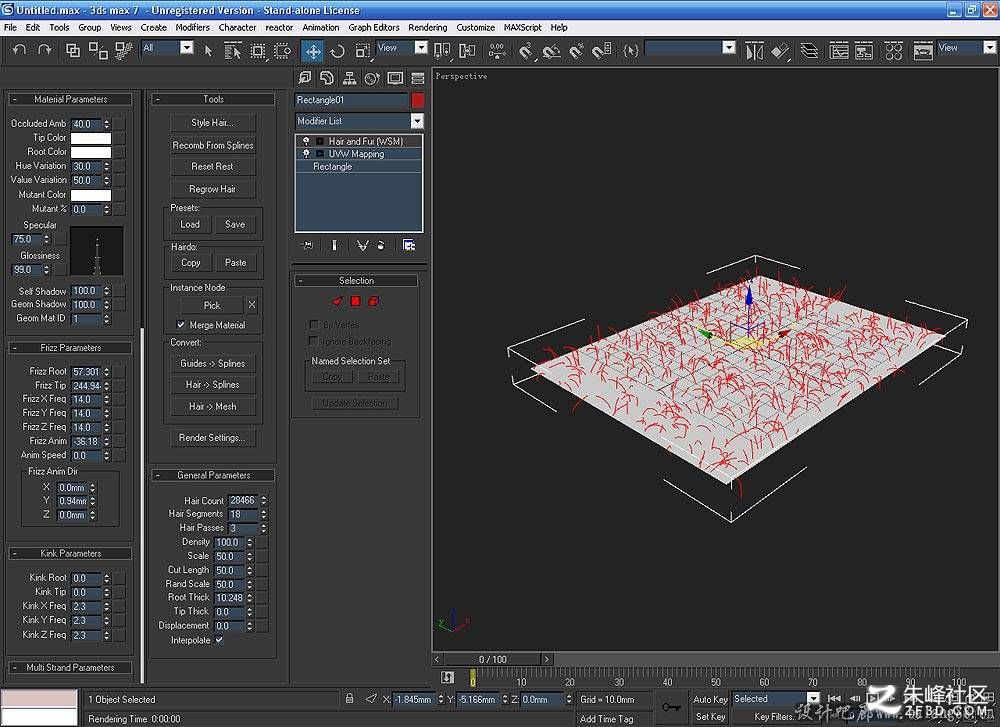
Task: Collapse the Material Parameters rollout
Action: click(70, 99)
